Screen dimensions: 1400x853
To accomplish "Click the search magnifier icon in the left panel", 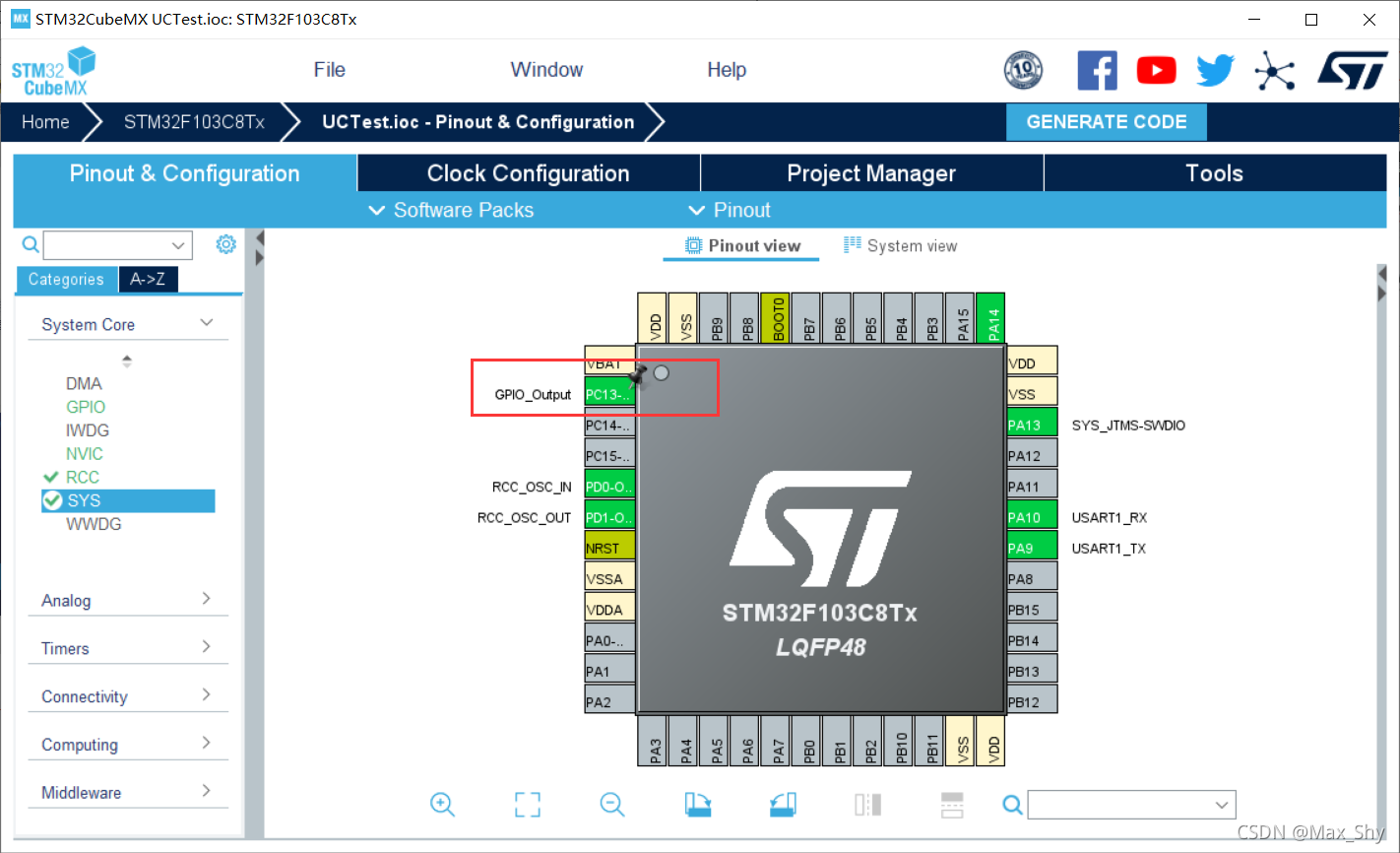I will [x=31, y=244].
